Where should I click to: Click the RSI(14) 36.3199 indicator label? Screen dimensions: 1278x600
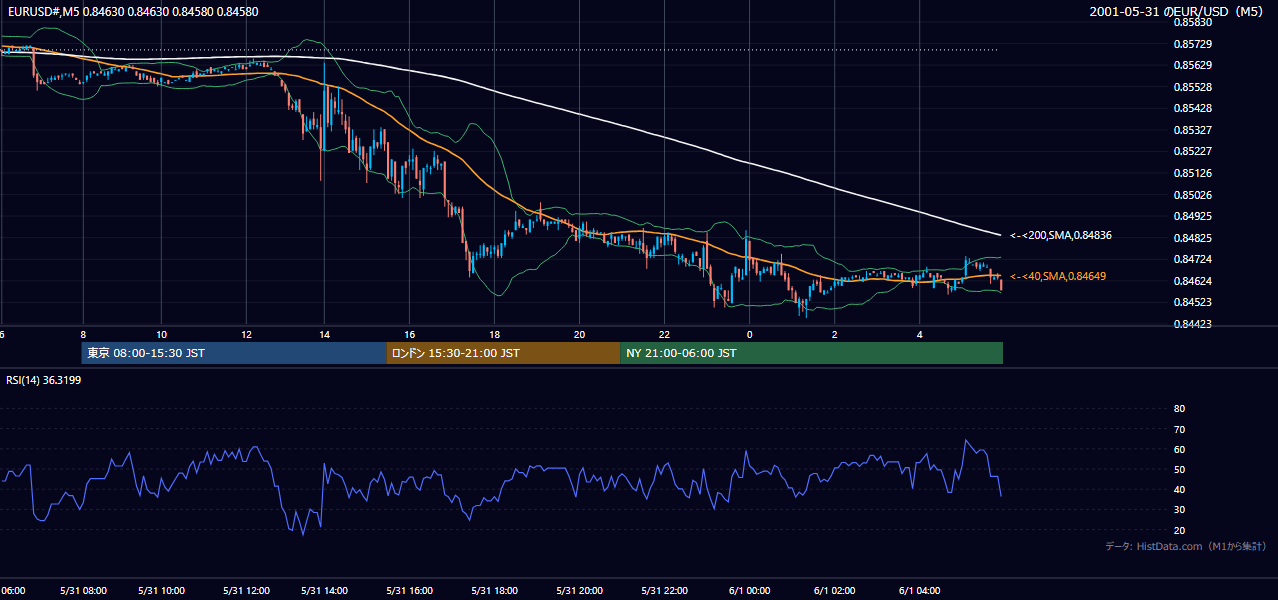coord(43,380)
